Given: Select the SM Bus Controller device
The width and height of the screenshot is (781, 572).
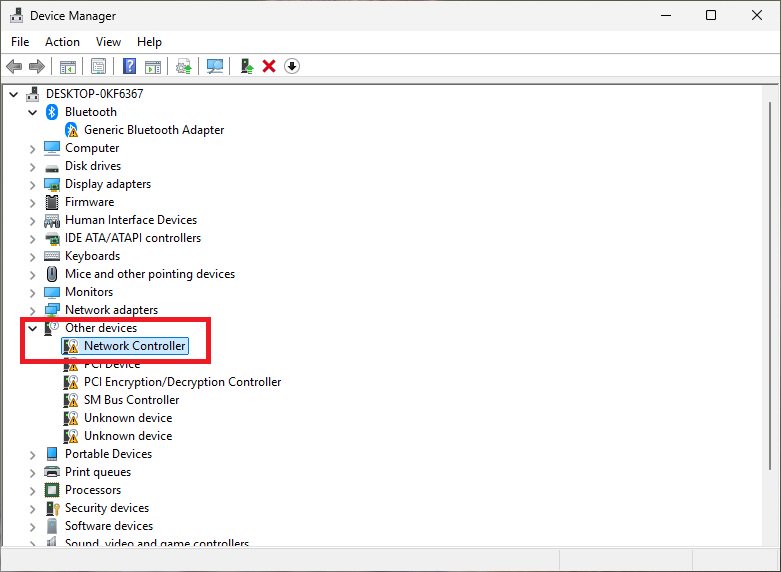Looking at the screenshot, I should (131, 400).
